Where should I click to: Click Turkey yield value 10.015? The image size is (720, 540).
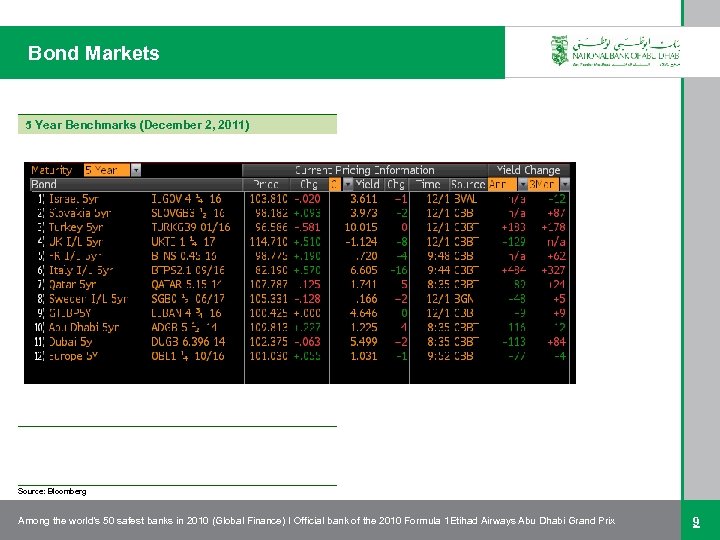(361, 227)
